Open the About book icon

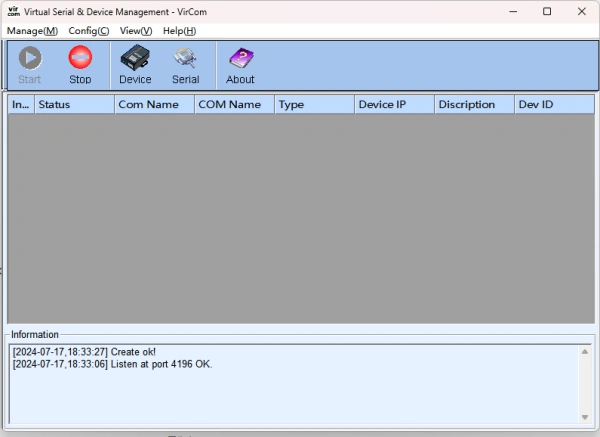pyautogui.click(x=241, y=58)
